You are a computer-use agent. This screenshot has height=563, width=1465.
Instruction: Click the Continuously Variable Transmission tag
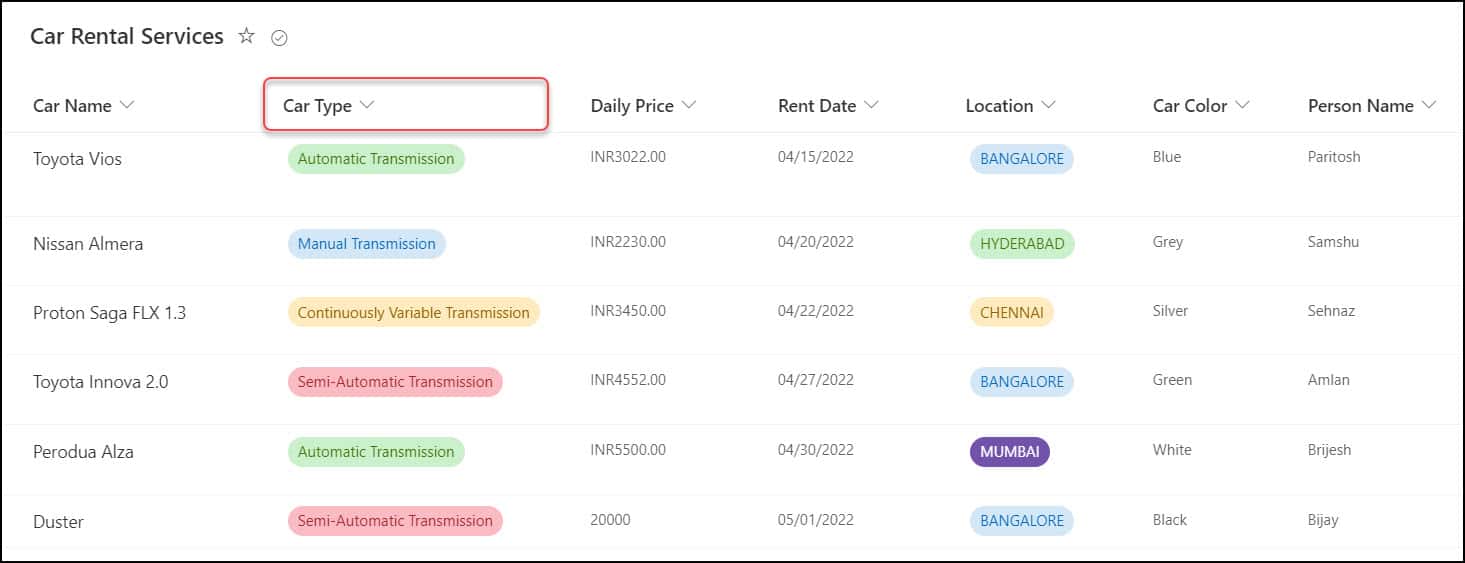(413, 313)
